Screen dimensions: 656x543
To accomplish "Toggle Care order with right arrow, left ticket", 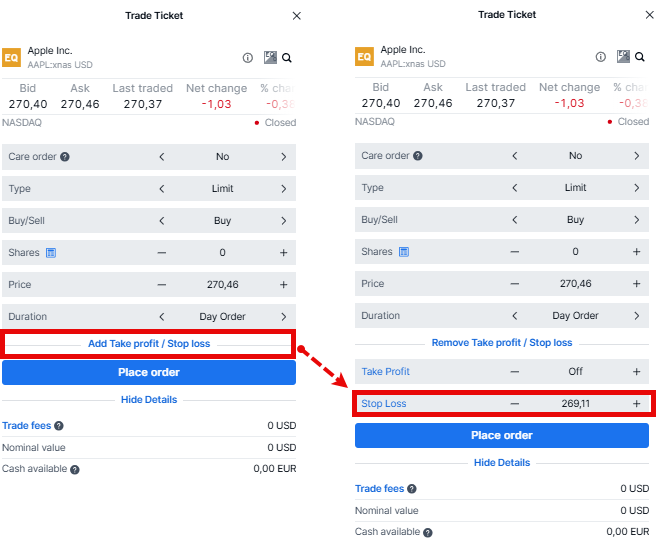I will coord(283,157).
